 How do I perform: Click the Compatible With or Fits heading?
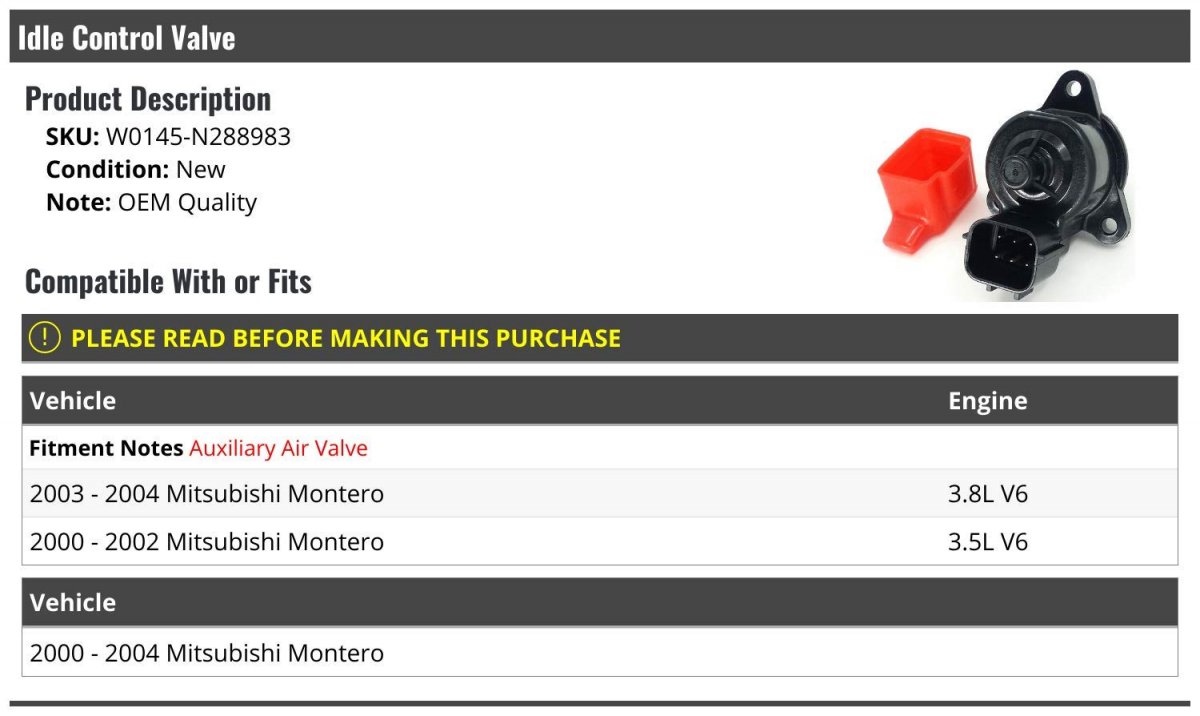click(168, 282)
